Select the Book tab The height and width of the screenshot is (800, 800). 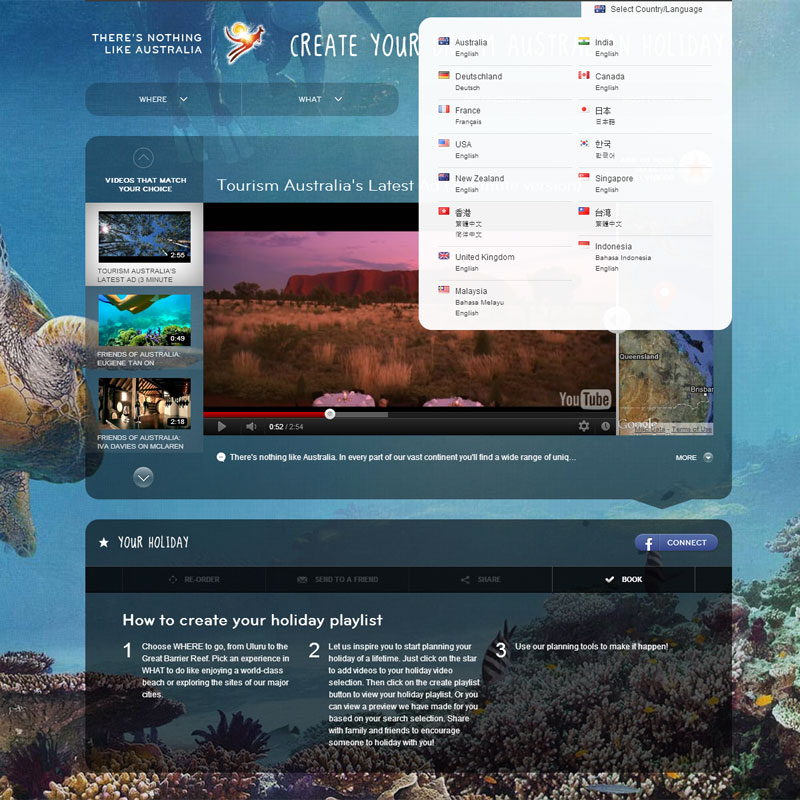pyautogui.click(x=623, y=580)
